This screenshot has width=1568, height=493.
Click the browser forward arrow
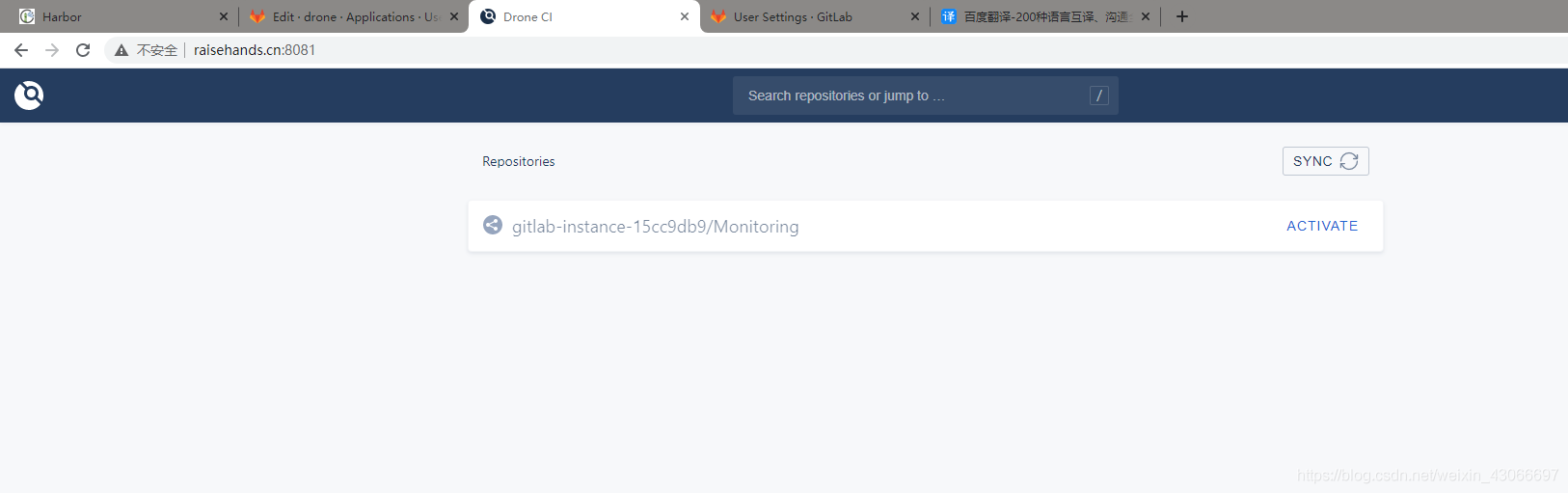tap(52, 50)
